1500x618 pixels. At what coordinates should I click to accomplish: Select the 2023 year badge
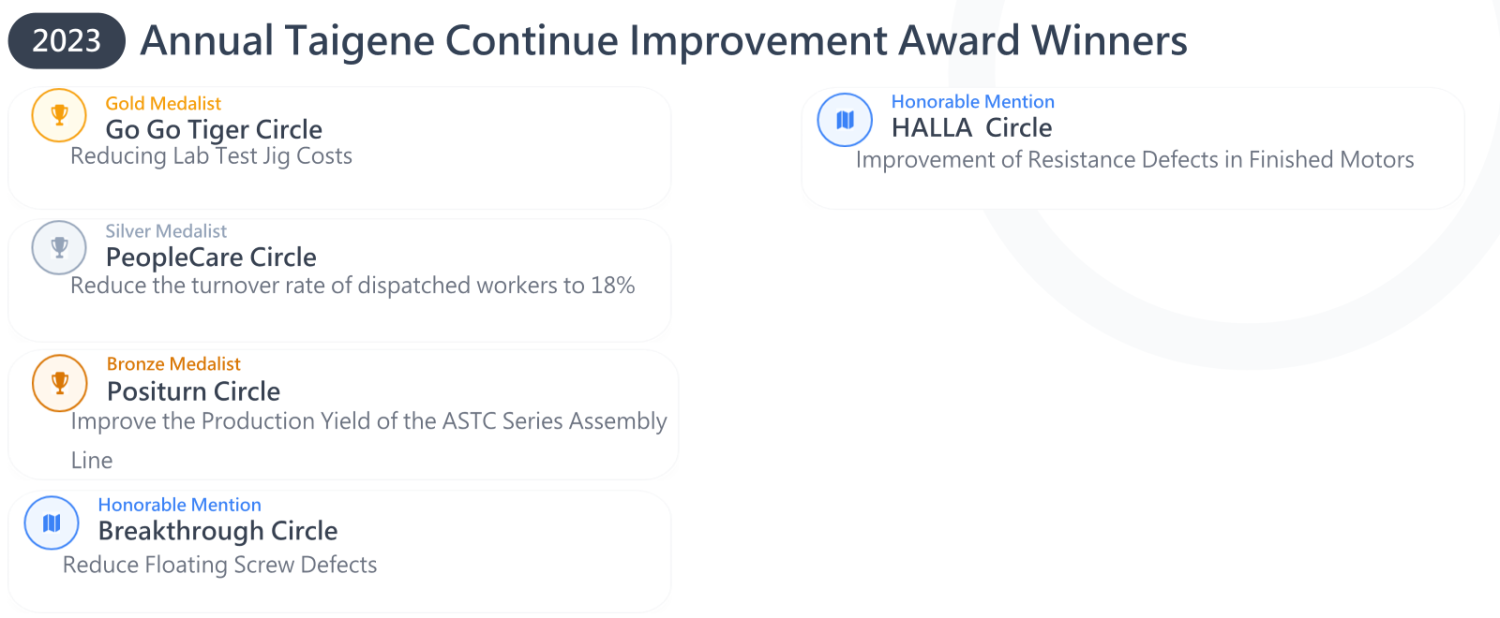coord(66,41)
